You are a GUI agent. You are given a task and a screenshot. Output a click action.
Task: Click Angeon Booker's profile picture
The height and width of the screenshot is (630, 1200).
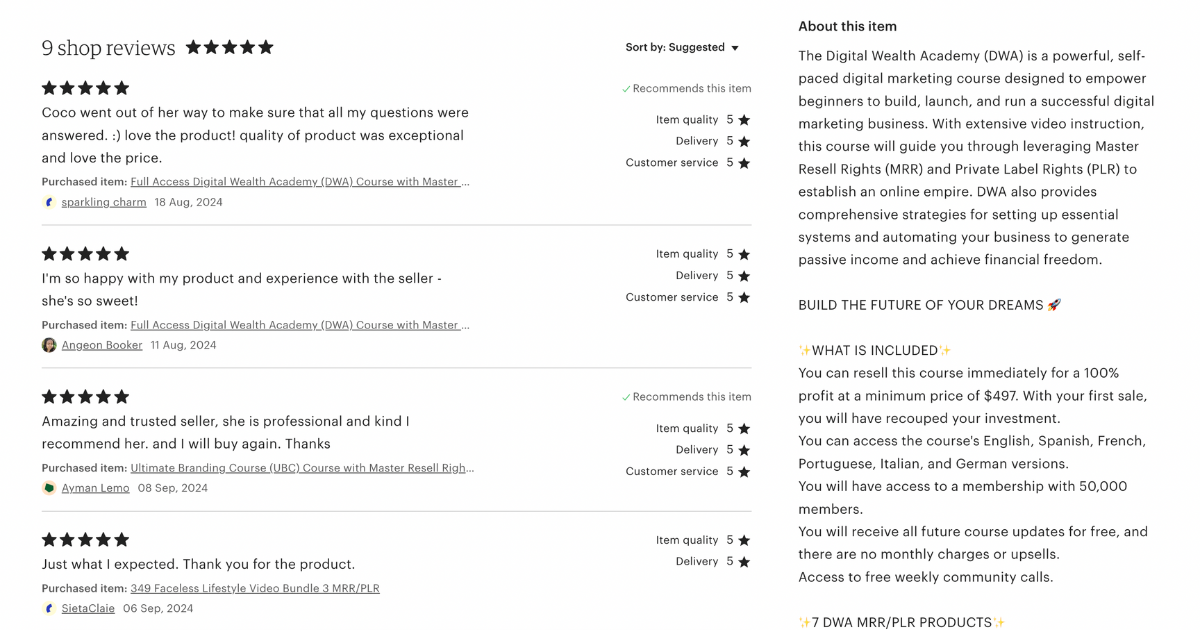[49, 344]
